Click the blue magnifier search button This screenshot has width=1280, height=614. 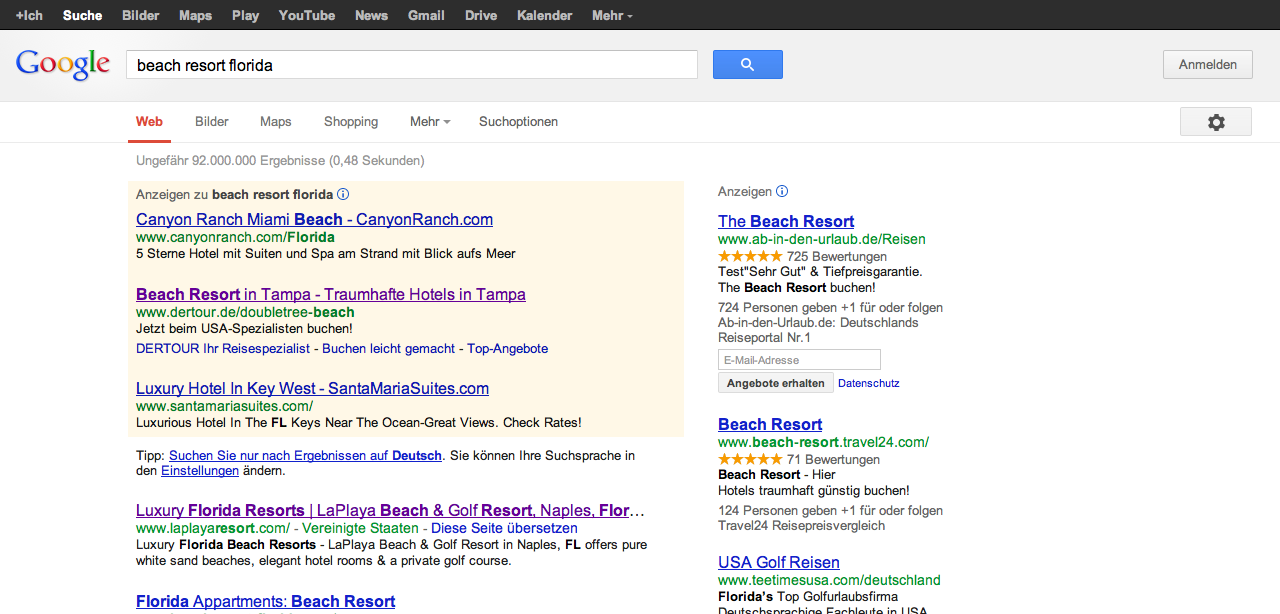[x=747, y=65]
